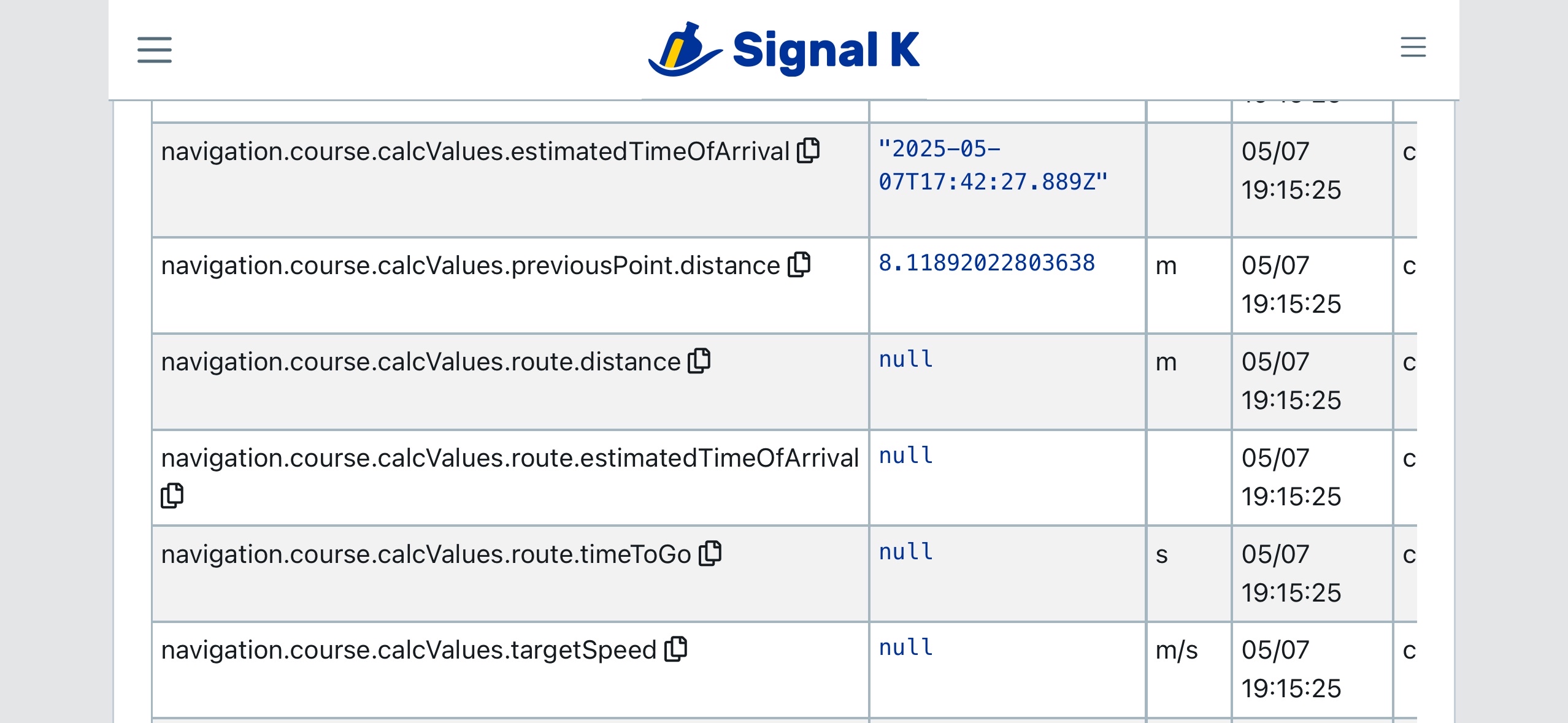Copy route.distance path to clipboard

[x=699, y=361]
